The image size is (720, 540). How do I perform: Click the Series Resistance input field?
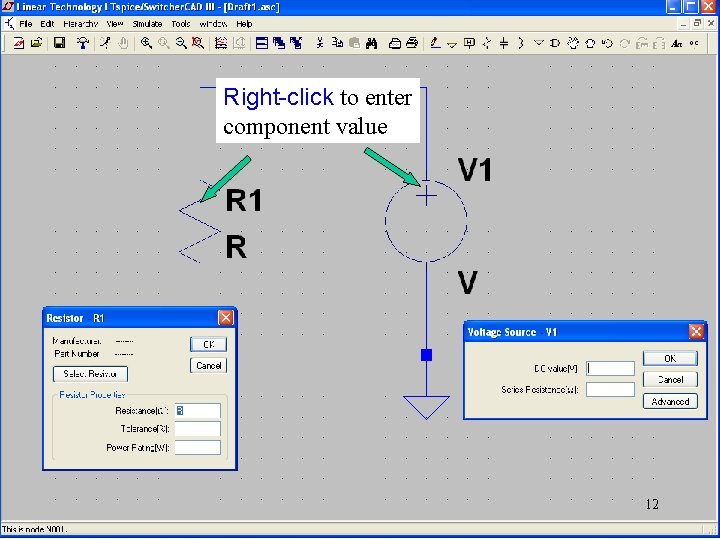click(x=610, y=389)
